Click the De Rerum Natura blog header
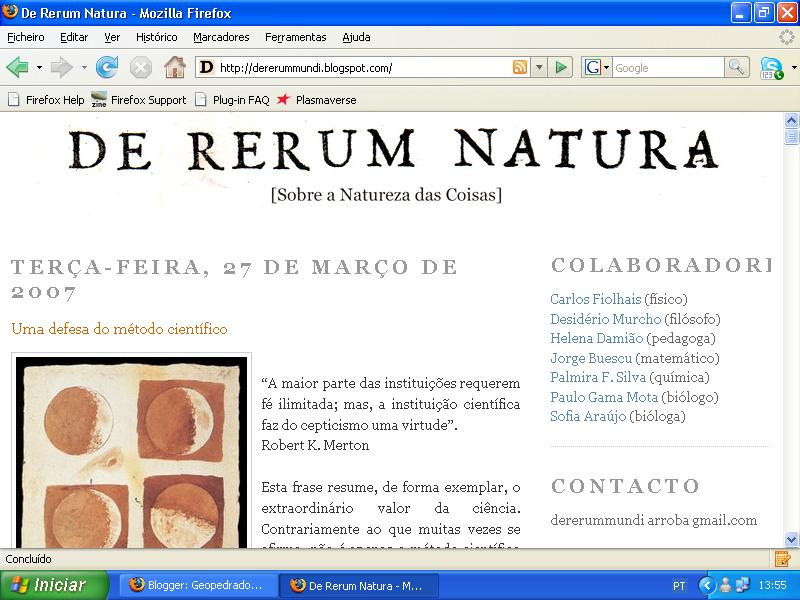 (393, 149)
